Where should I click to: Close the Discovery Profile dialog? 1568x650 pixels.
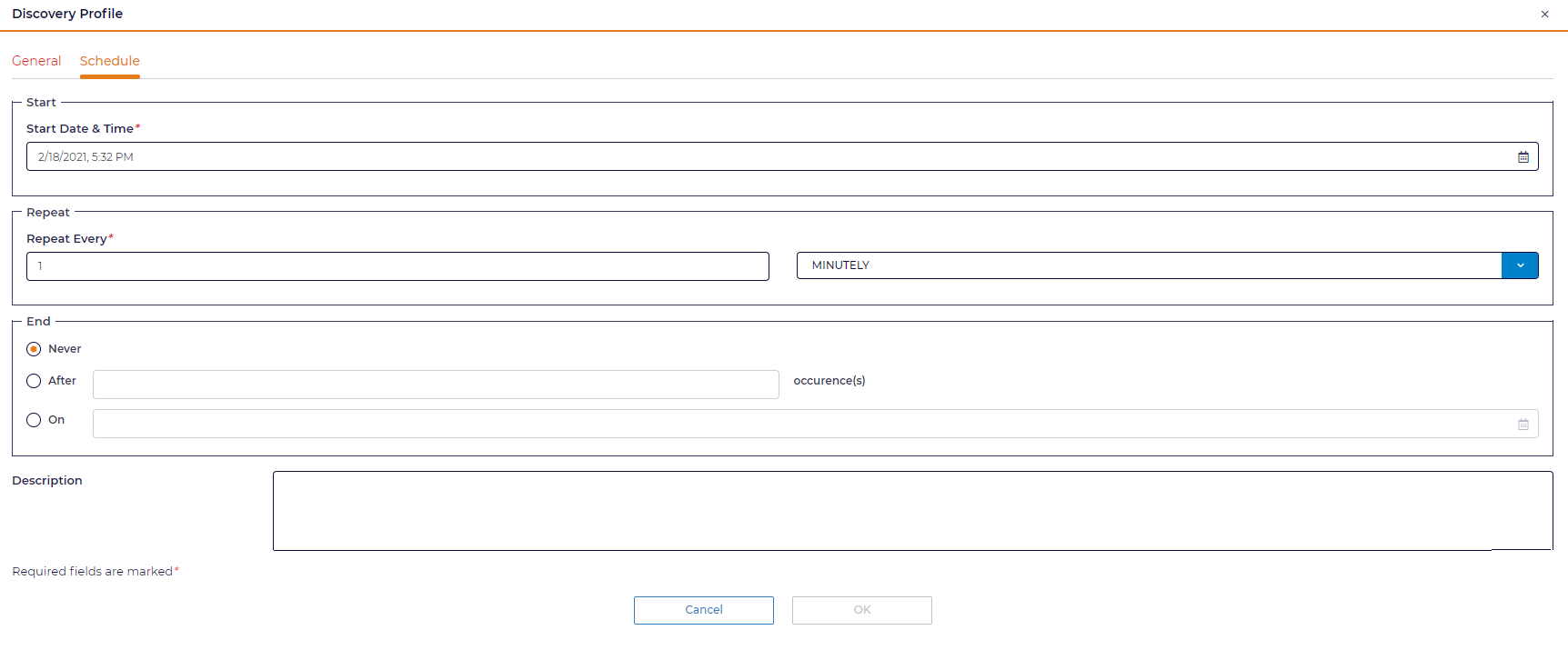[x=1544, y=15]
